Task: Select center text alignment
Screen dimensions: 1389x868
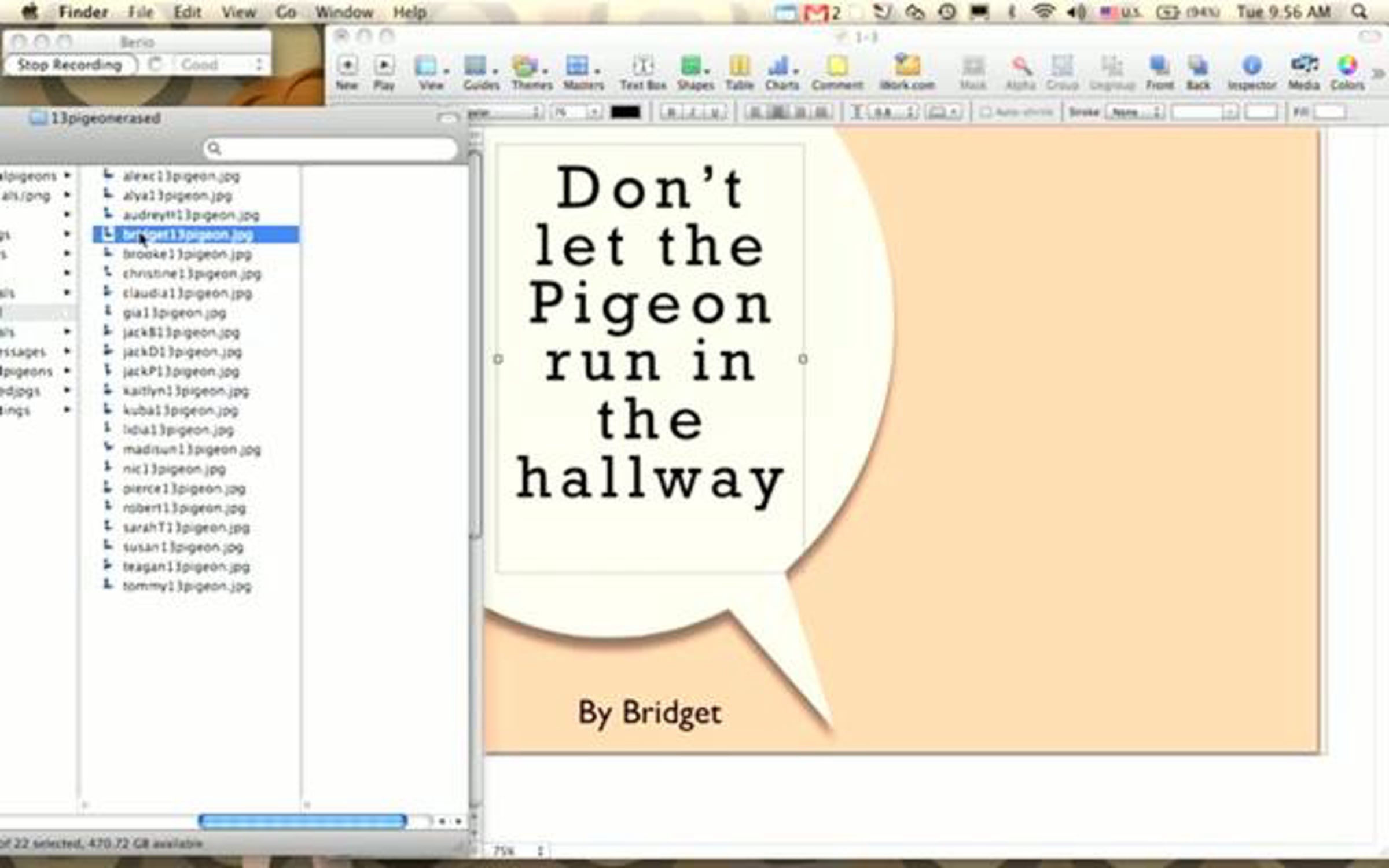Action: [x=778, y=112]
